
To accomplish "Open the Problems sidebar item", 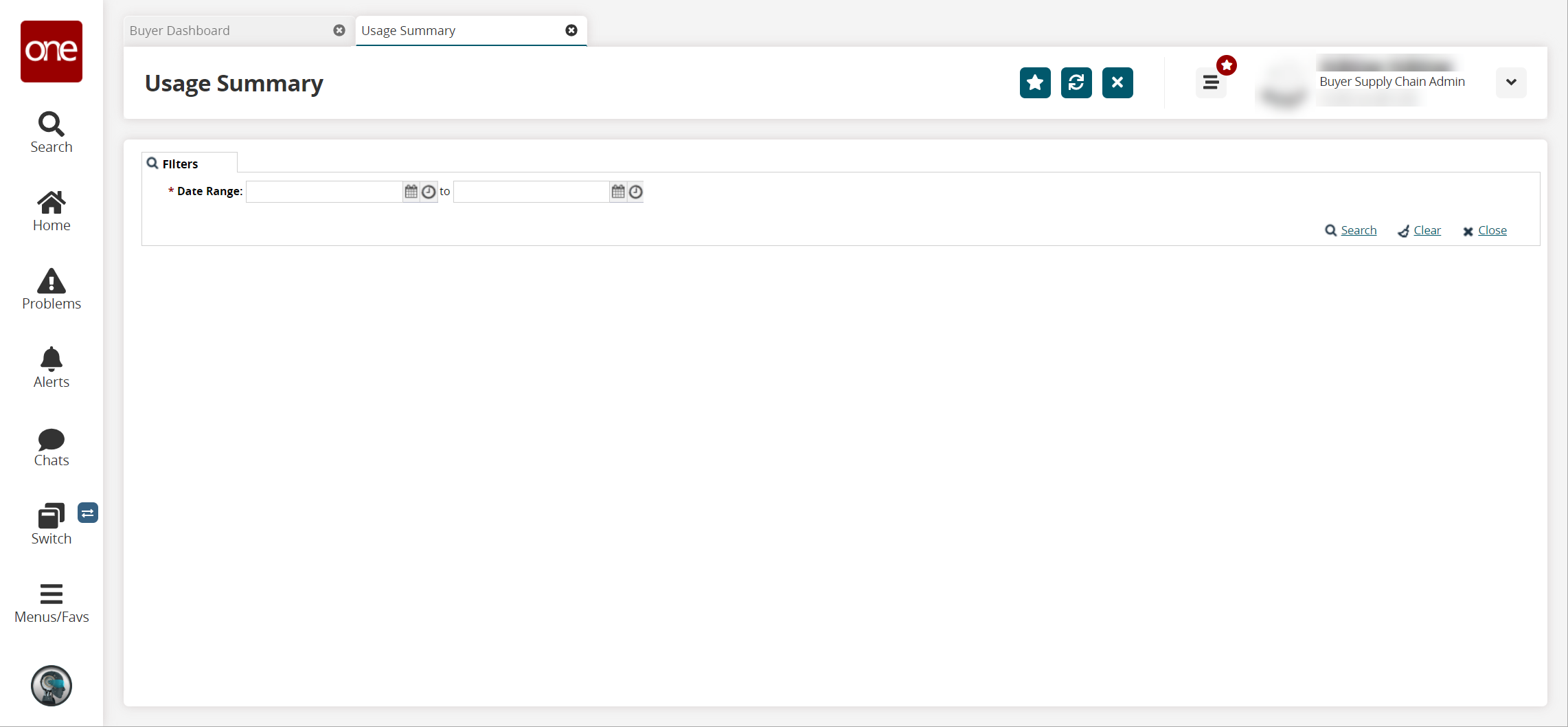I will [52, 289].
